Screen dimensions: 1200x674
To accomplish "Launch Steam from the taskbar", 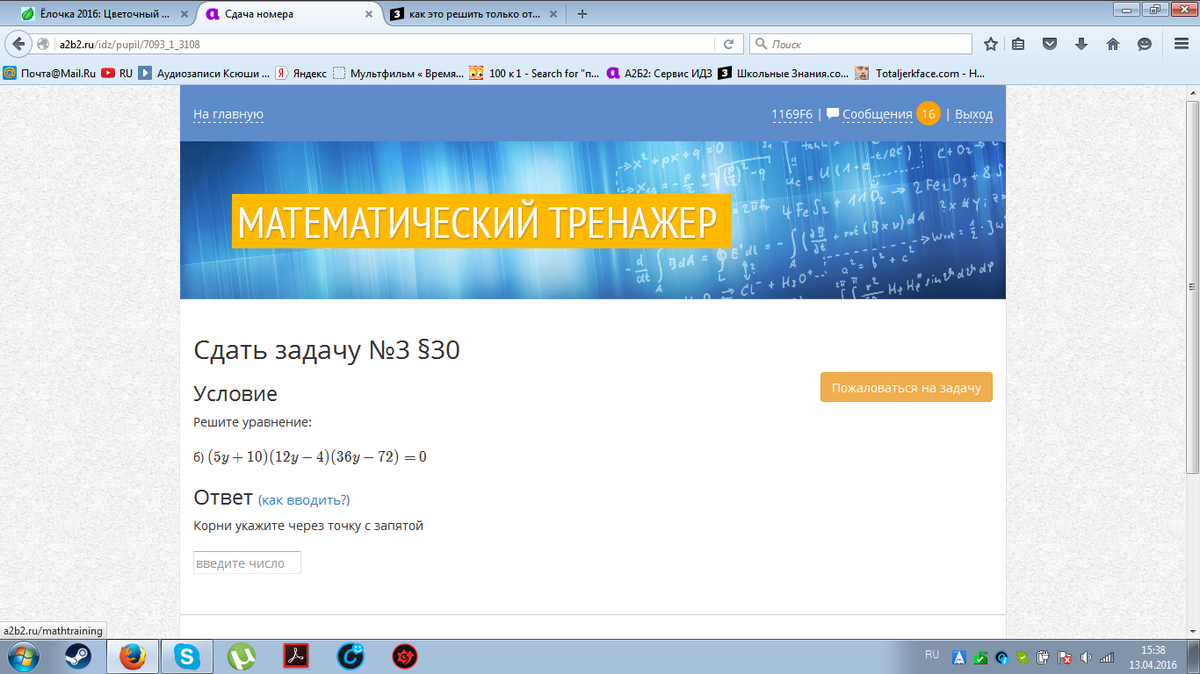I will point(78,656).
